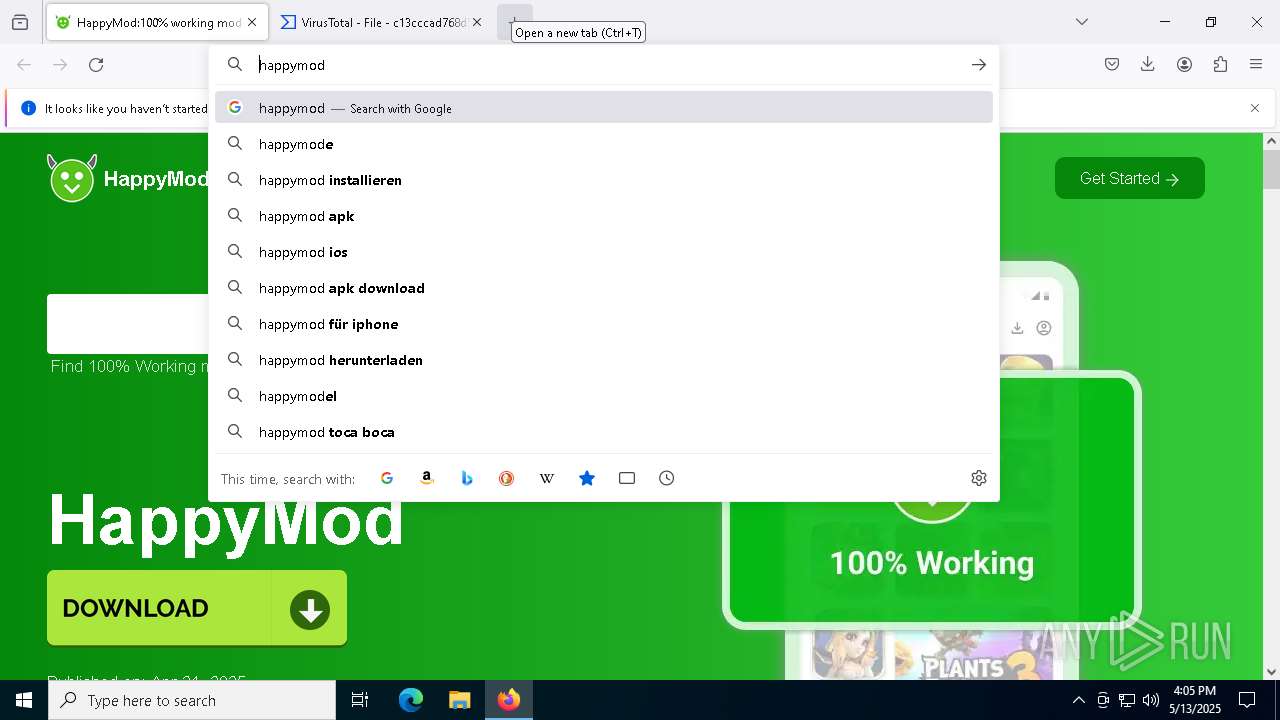Click taskbar 'Type here to search' box
Image resolution: width=1280 pixels, height=720 pixels.
192,700
